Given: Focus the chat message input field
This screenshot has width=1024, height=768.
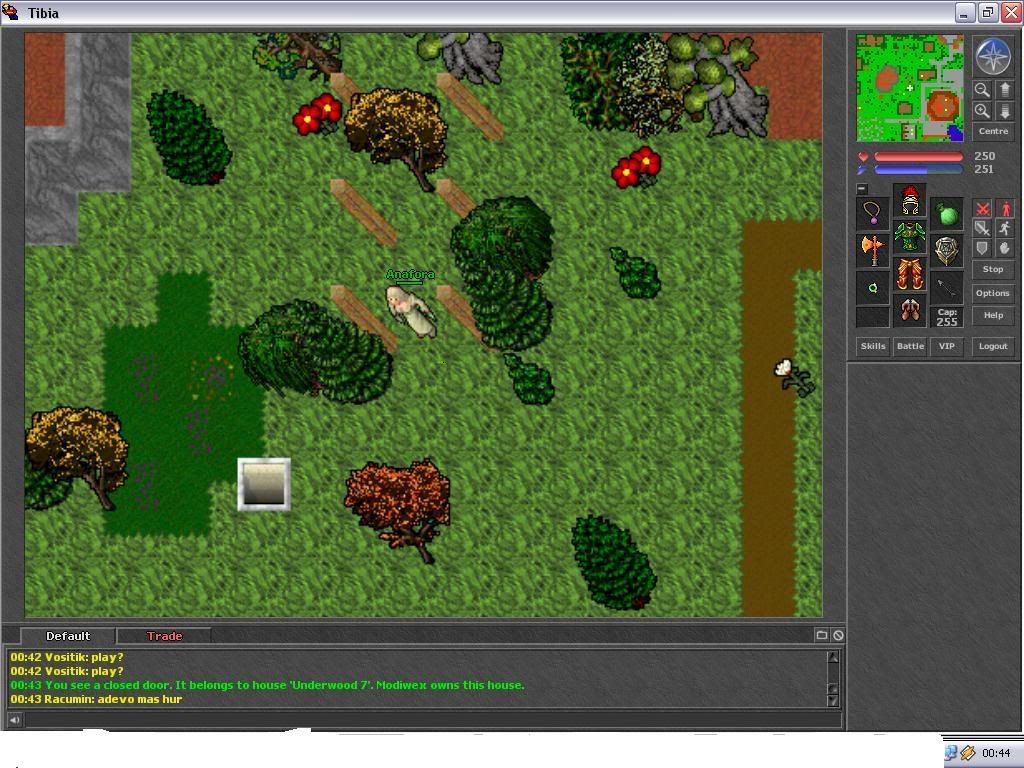Looking at the screenshot, I should 432,720.
